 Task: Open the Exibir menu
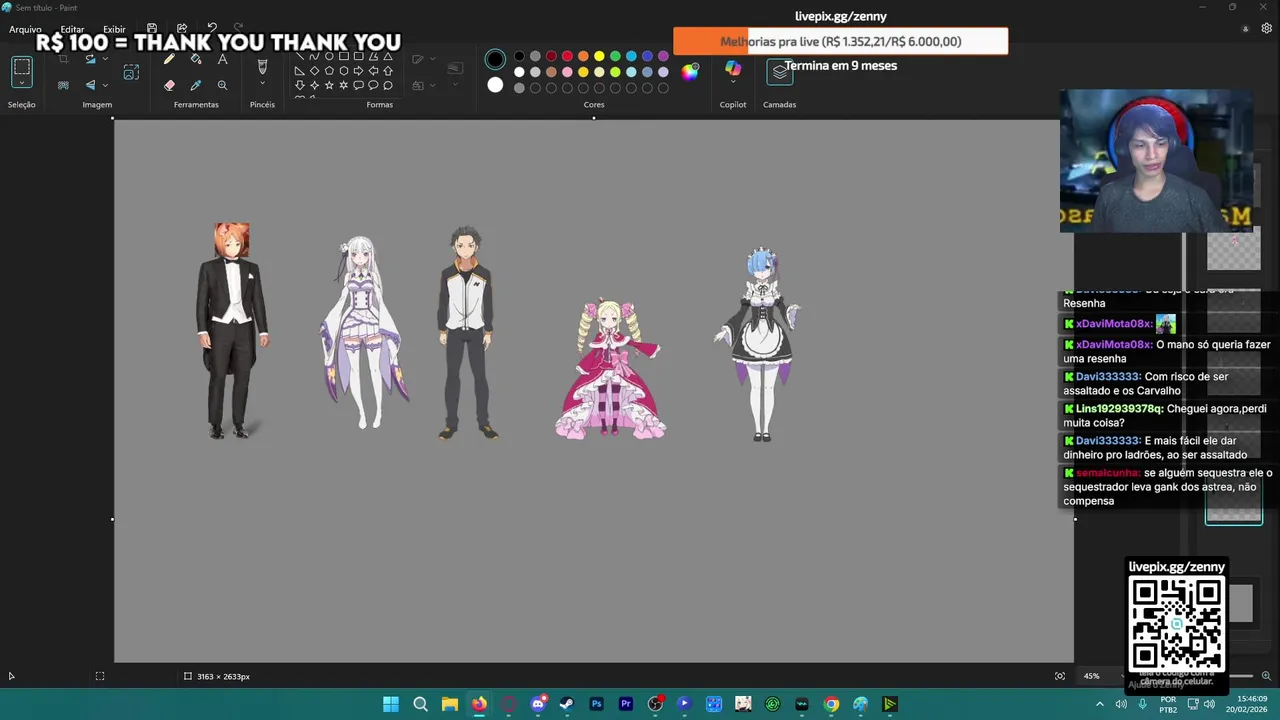tap(115, 30)
